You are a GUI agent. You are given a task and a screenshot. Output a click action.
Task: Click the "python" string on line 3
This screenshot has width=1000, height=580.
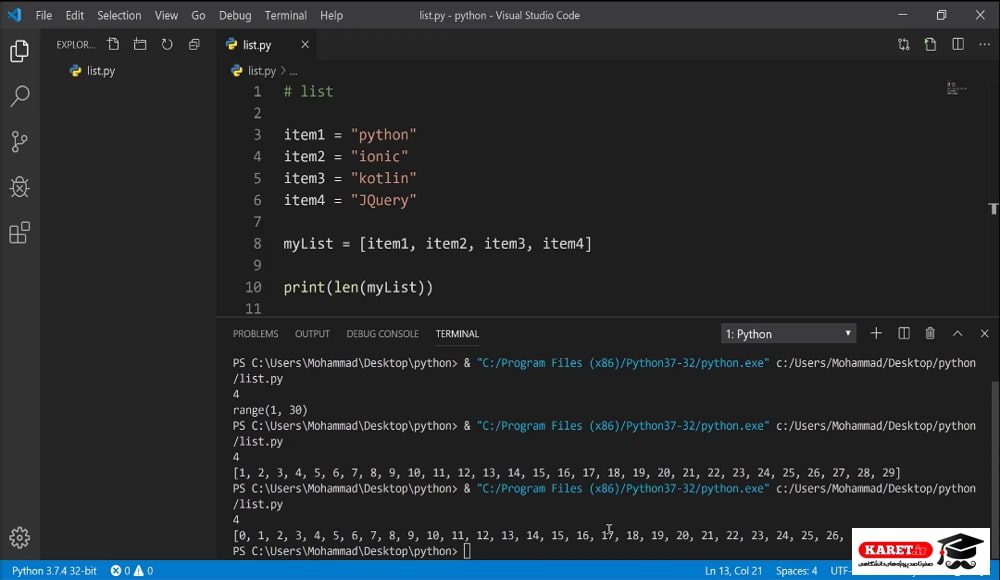pyautogui.click(x=383, y=135)
